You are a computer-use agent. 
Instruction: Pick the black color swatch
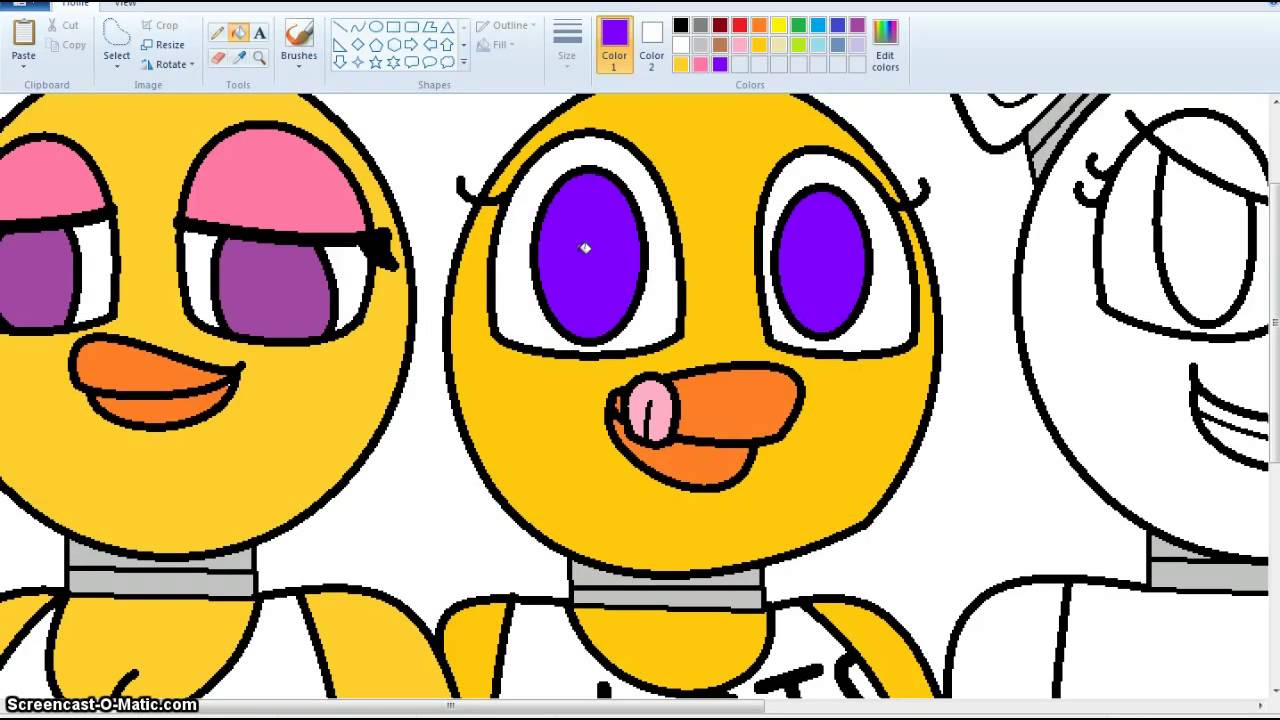[681, 25]
